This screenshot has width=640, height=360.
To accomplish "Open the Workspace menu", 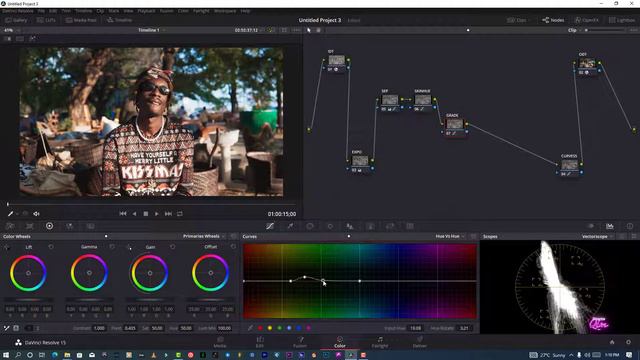I will (225, 11).
